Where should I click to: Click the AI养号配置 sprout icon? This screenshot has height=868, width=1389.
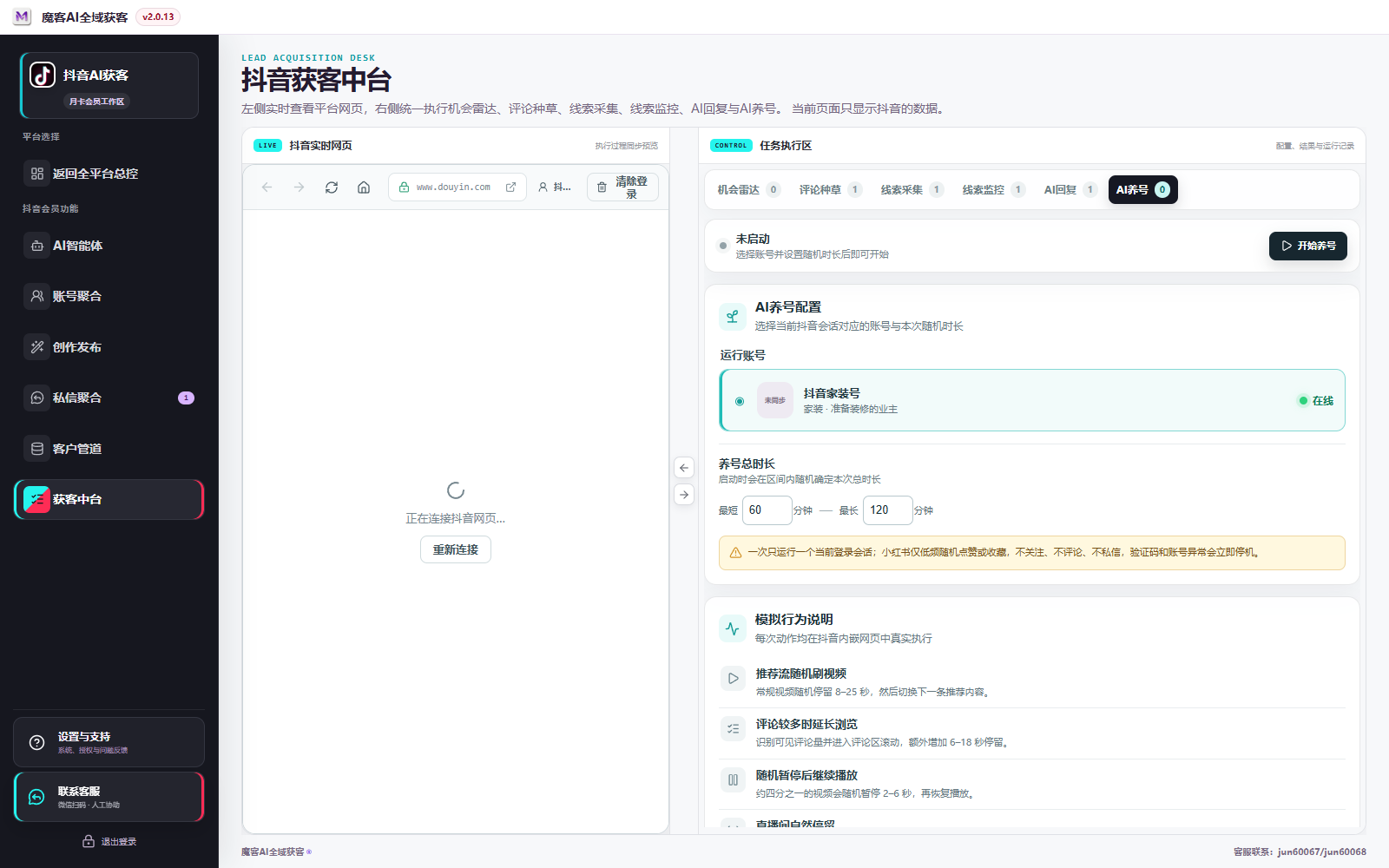click(733, 317)
